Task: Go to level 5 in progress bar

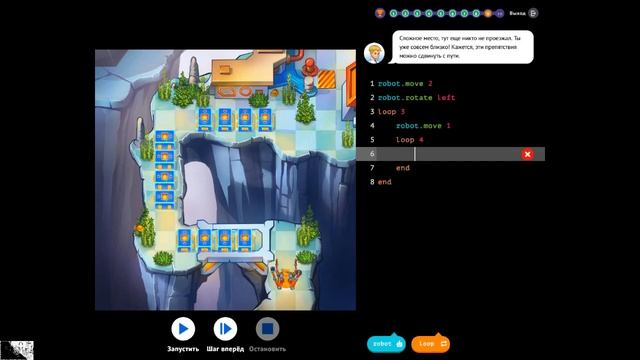Action: 441,13
